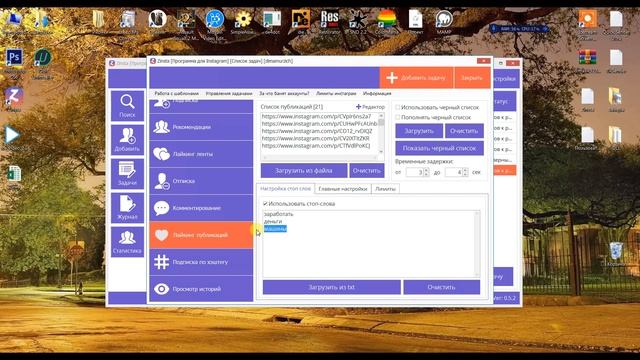The width and height of the screenshot is (640, 360).
Task: Click the 'до' delay input field
Action: tap(453, 172)
